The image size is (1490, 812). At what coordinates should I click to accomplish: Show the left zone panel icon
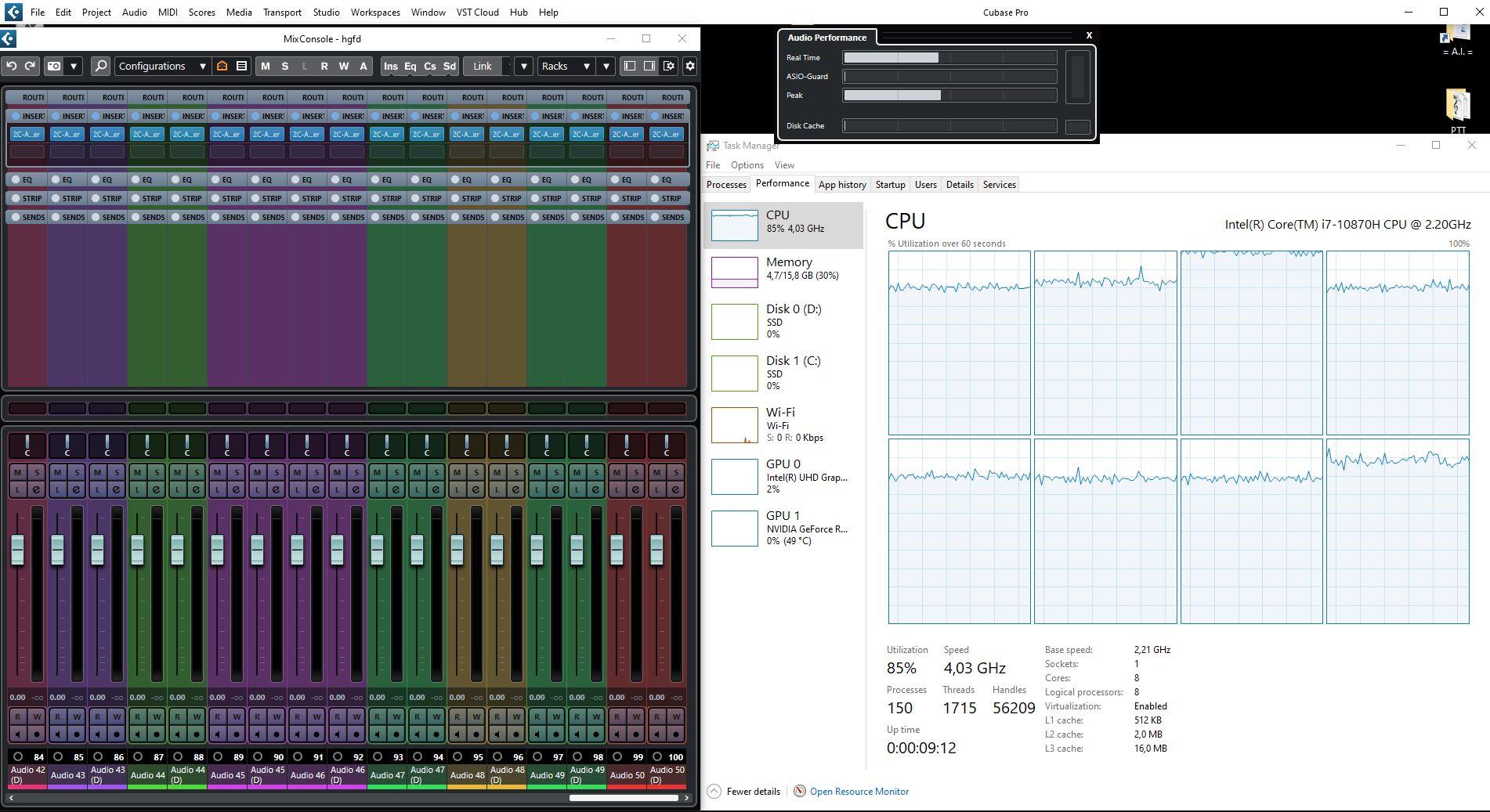(x=629, y=67)
